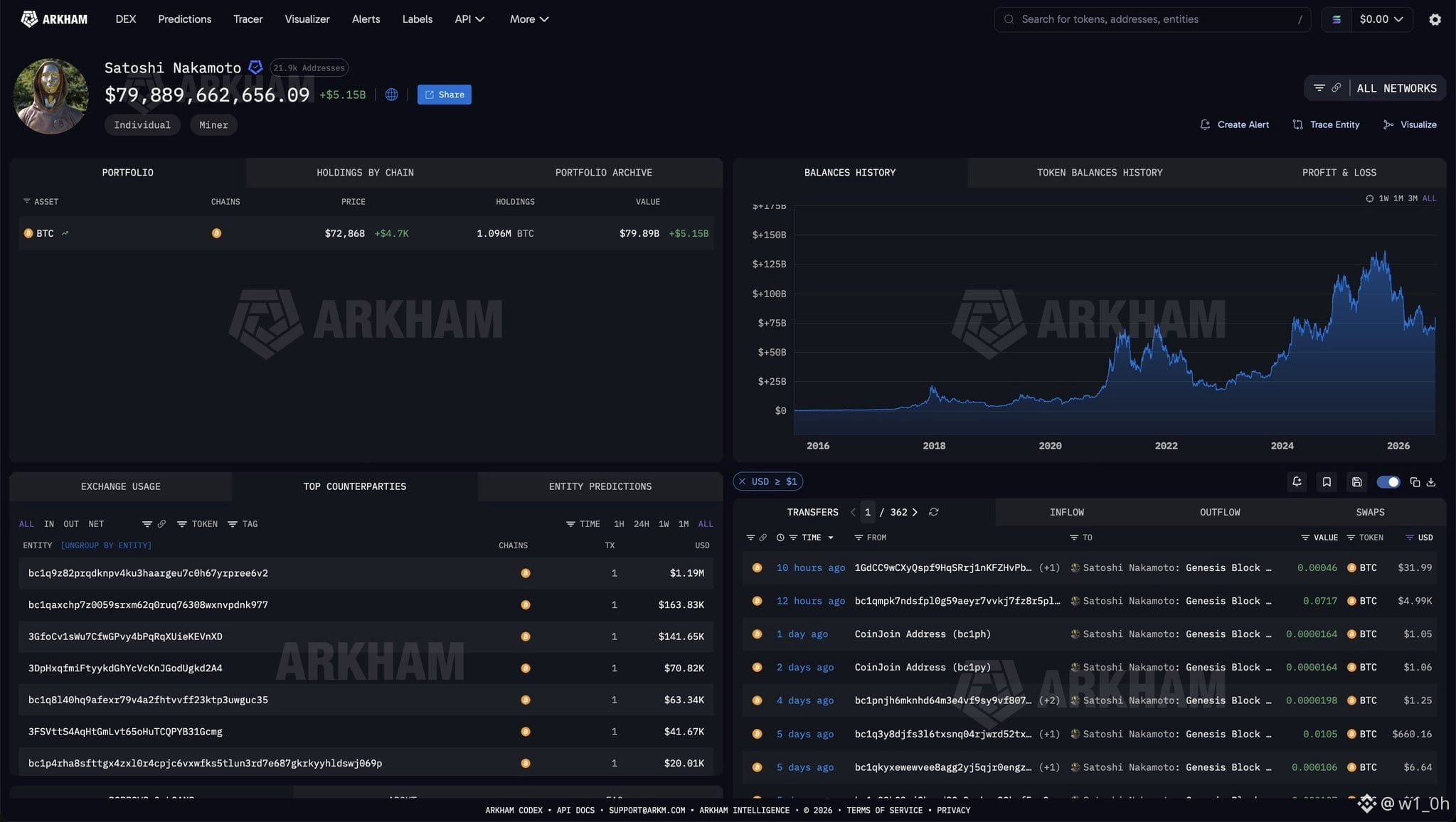Open the Token filter in Top Counterparties
This screenshot has height=822, width=1456.
tap(197, 524)
